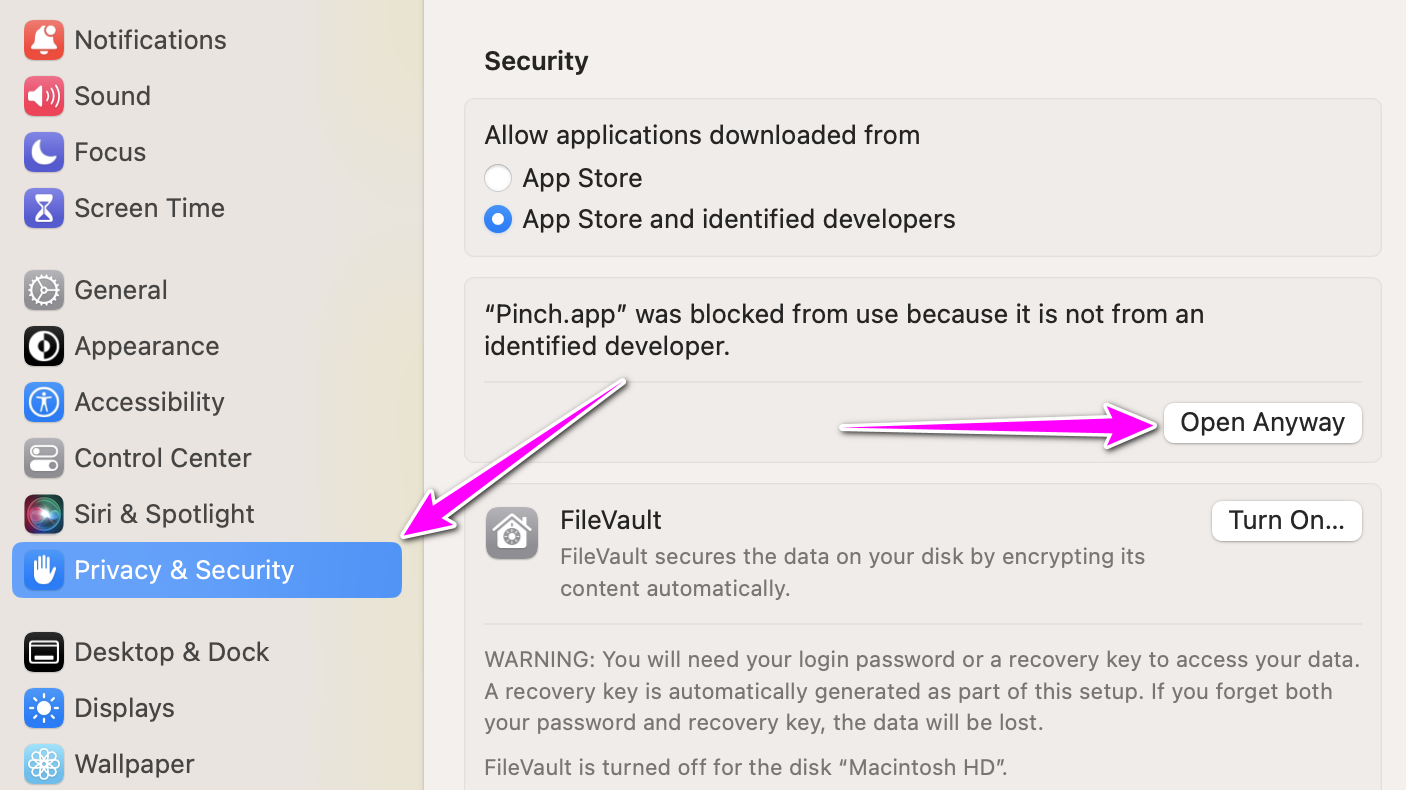
Task: Click the Desktop & Dock icon
Action: (x=44, y=652)
